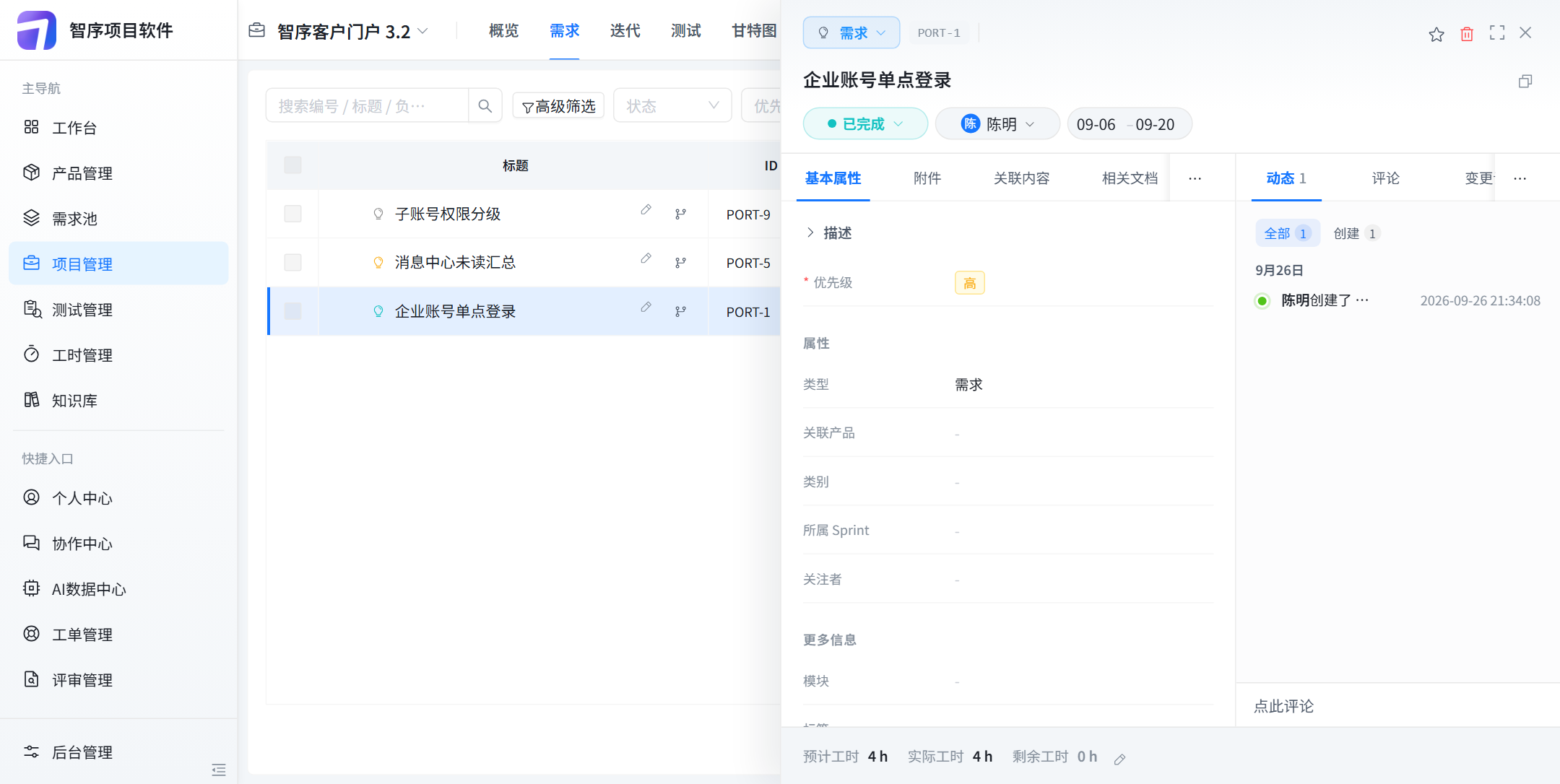Screen dimensions: 1560x784
Task: Open 知识库 in the sidebar
Action: [118, 401]
